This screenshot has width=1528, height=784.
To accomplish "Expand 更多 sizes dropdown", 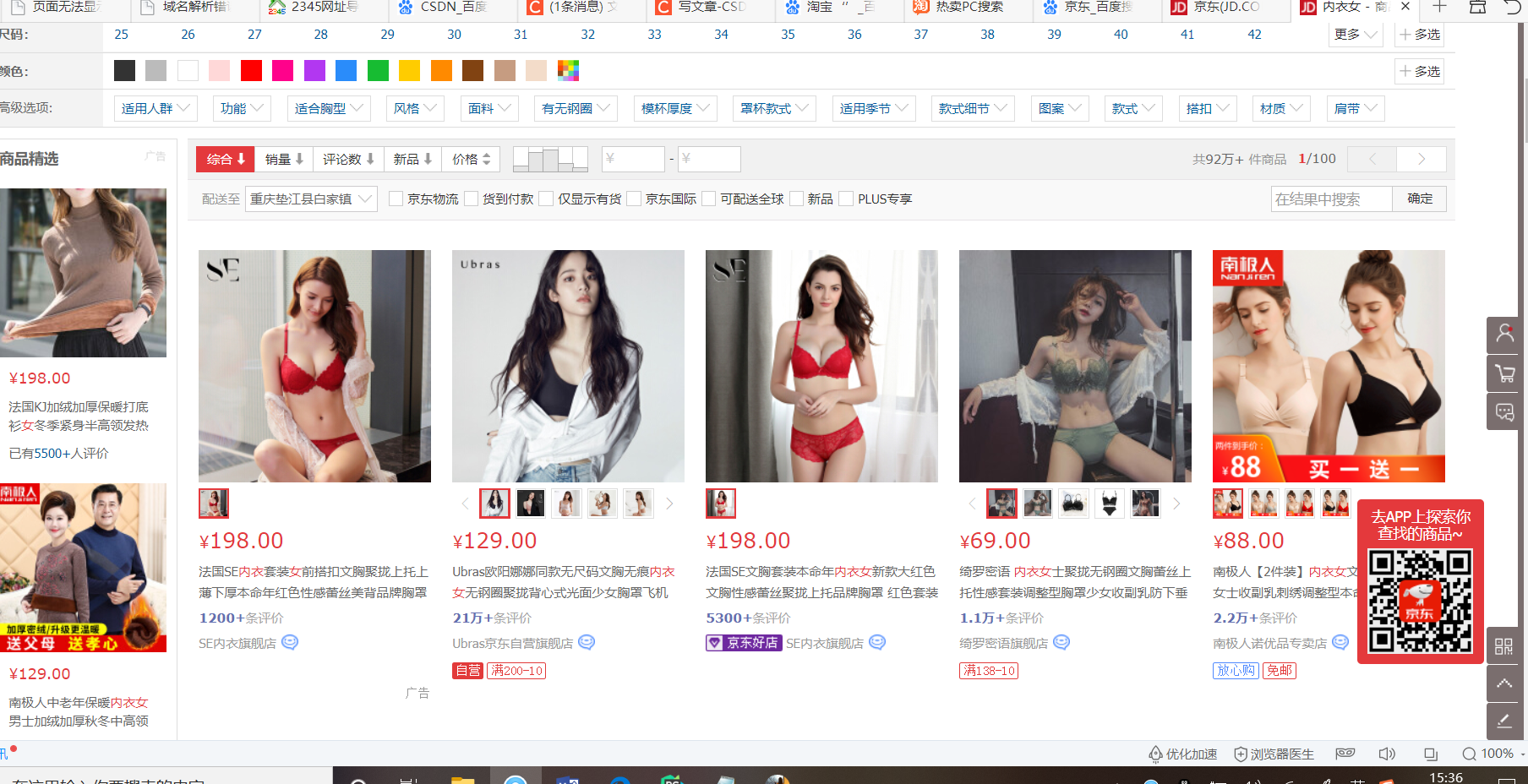I will pos(1356,35).
